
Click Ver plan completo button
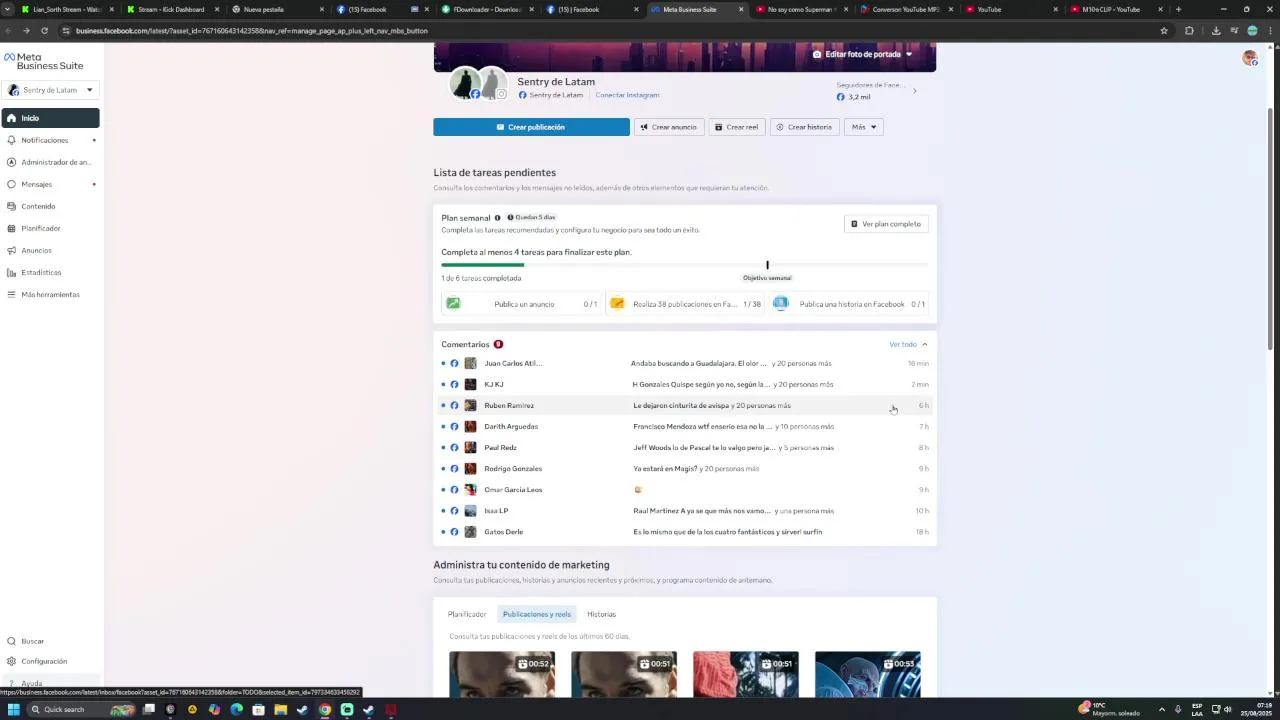[x=886, y=224]
